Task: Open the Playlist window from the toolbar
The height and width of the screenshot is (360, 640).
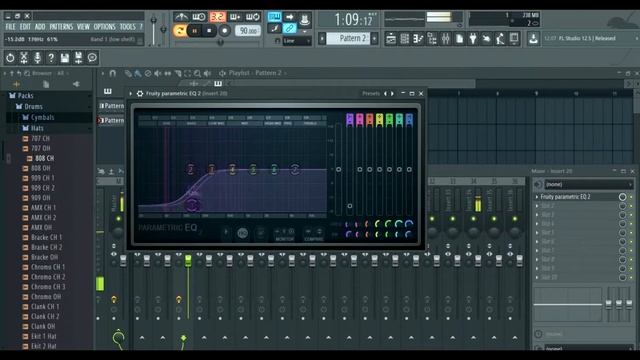Action: [391, 39]
